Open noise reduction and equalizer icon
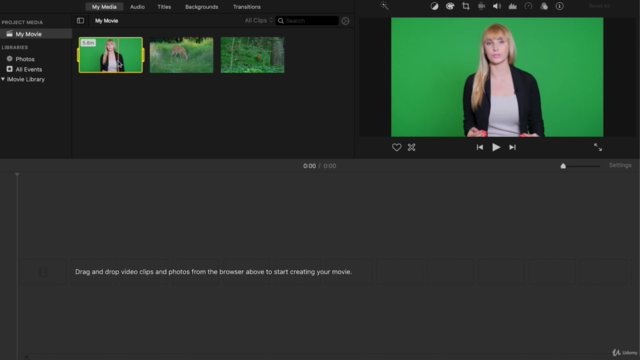 (513, 6)
